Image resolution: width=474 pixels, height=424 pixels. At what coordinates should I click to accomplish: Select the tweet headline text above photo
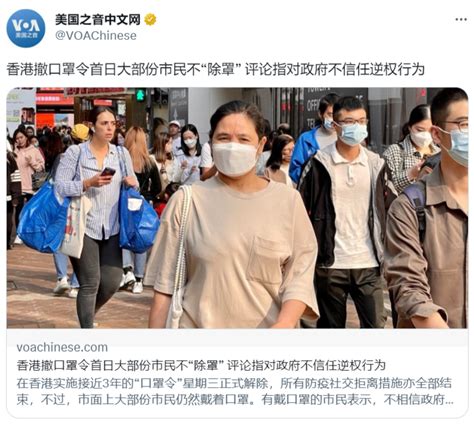click(215, 70)
